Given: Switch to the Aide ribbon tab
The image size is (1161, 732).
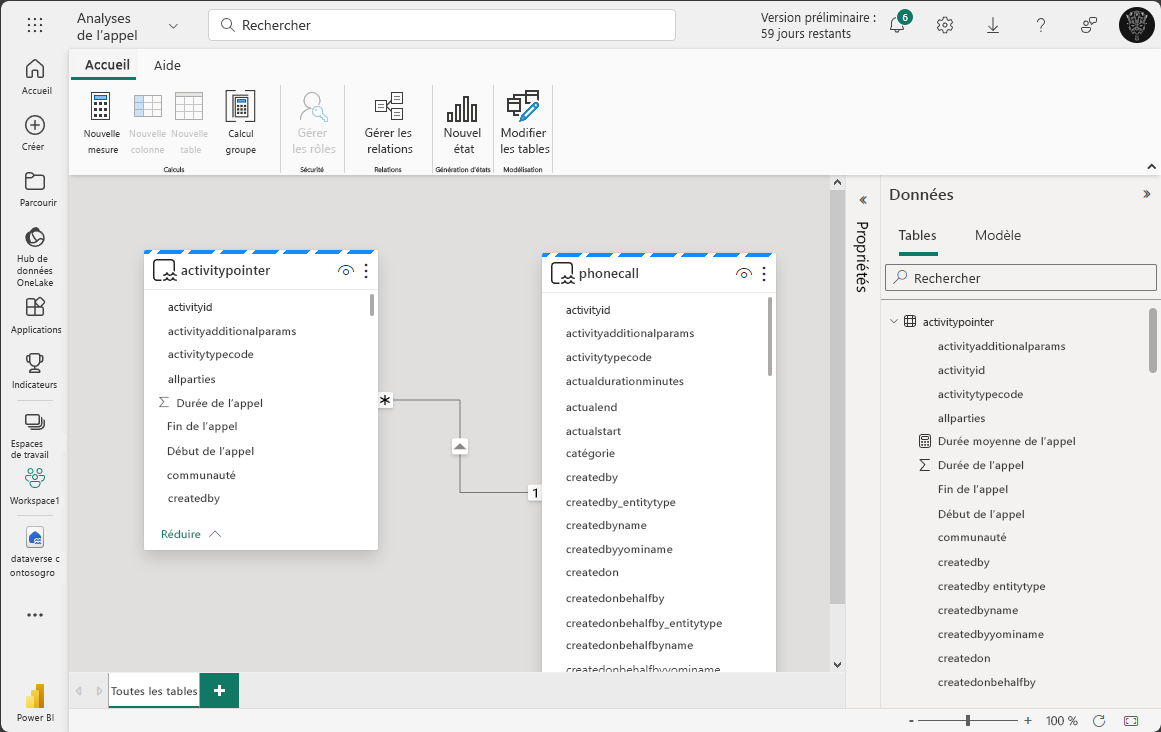Looking at the screenshot, I should (167, 66).
